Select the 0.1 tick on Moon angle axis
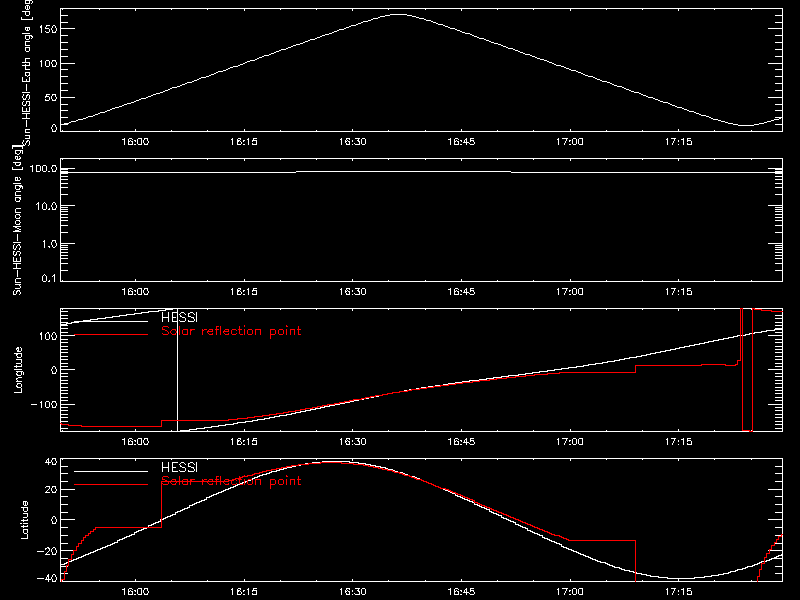The height and width of the screenshot is (600, 800). [49, 278]
